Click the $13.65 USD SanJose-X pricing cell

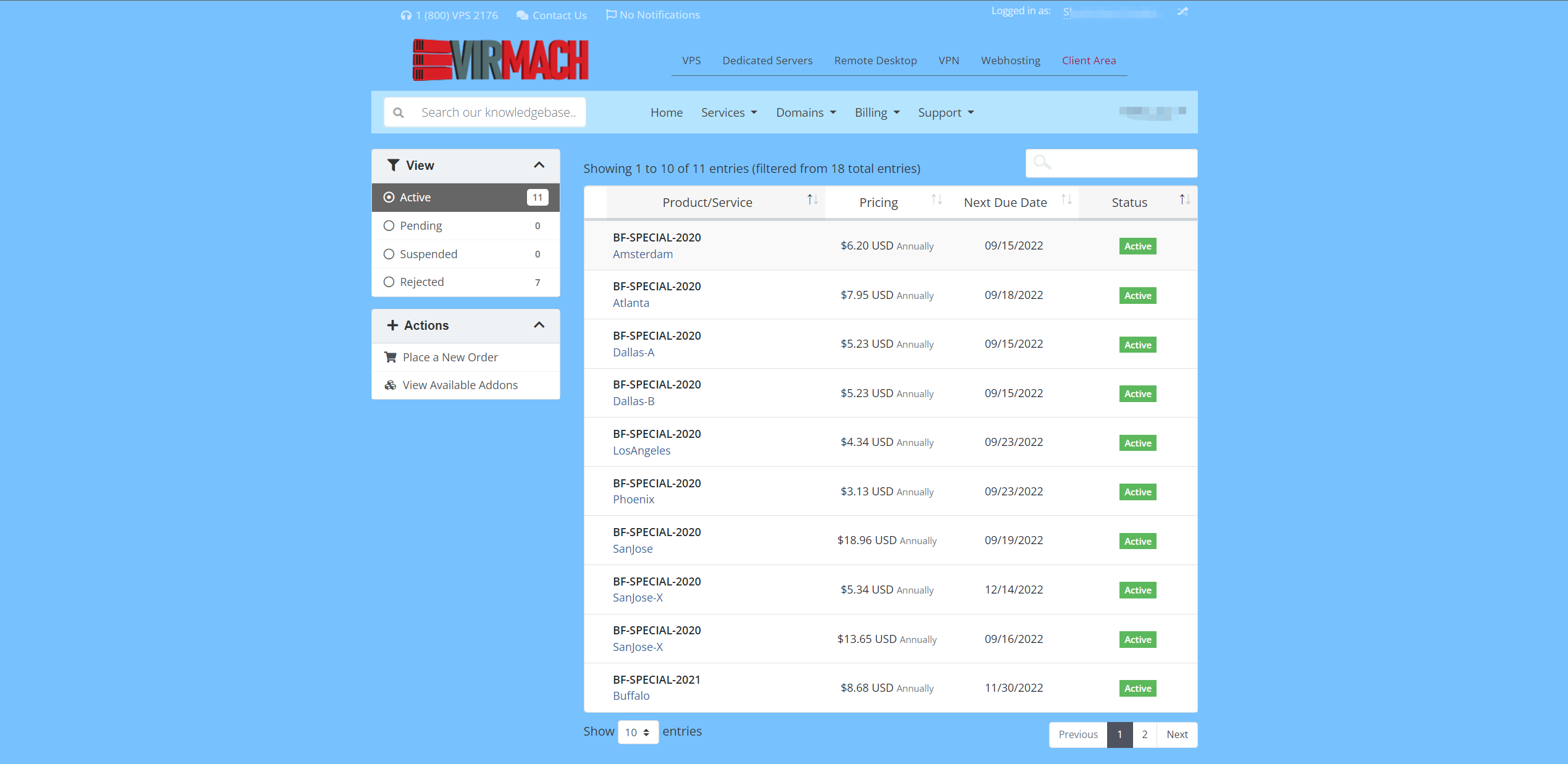(x=887, y=639)
